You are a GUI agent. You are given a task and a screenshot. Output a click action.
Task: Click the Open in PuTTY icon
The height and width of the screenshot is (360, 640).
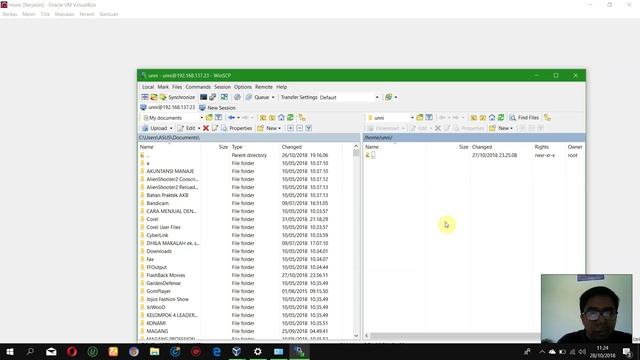213,97
